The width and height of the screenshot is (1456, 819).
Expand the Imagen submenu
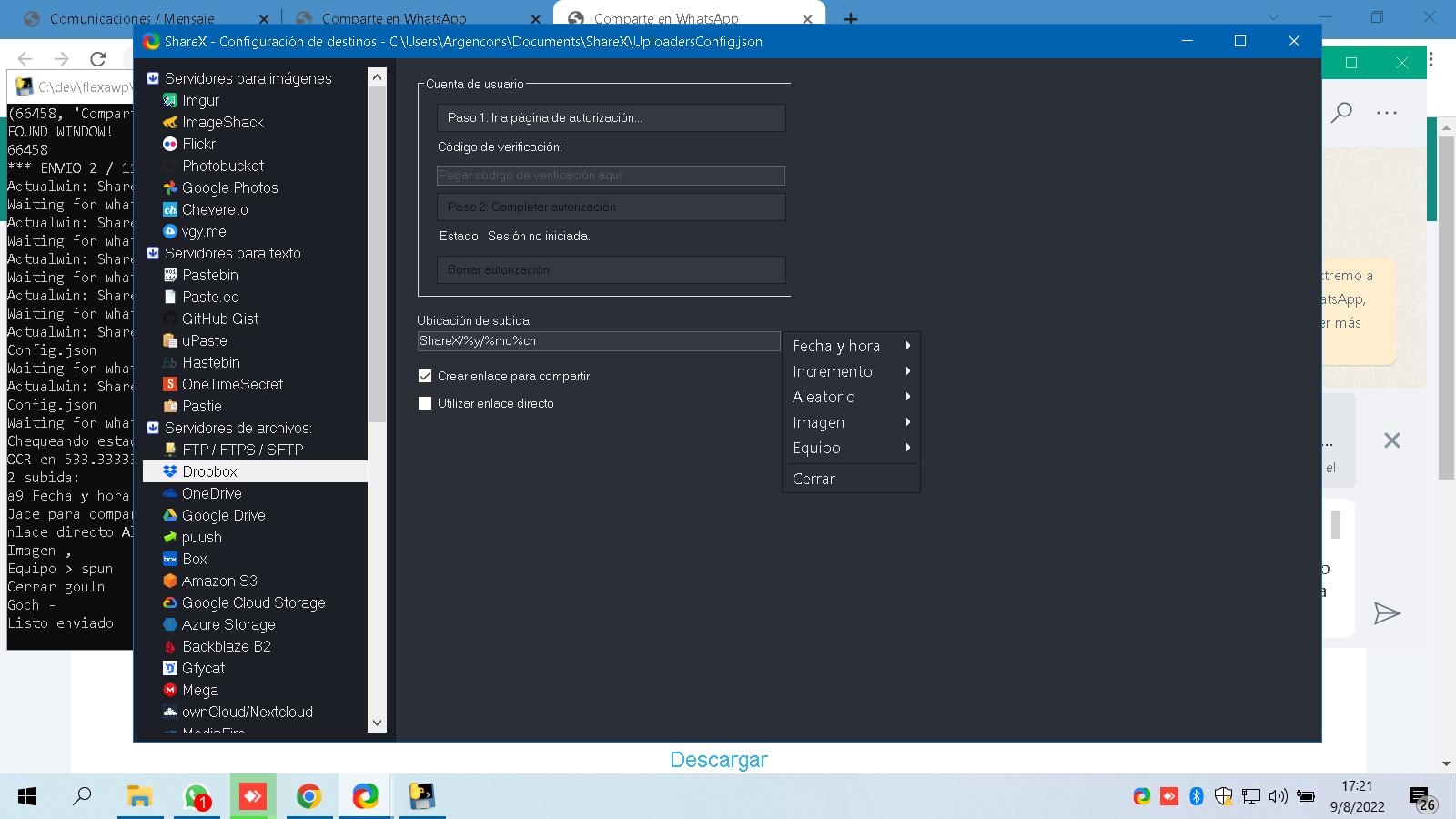[851, 422]
